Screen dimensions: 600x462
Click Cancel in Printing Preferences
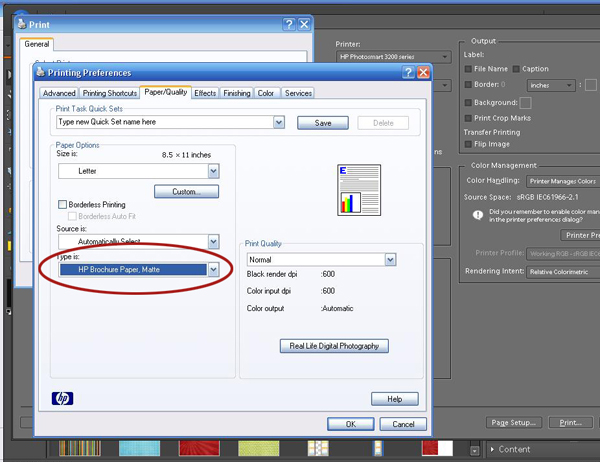(x=403, y=424)
